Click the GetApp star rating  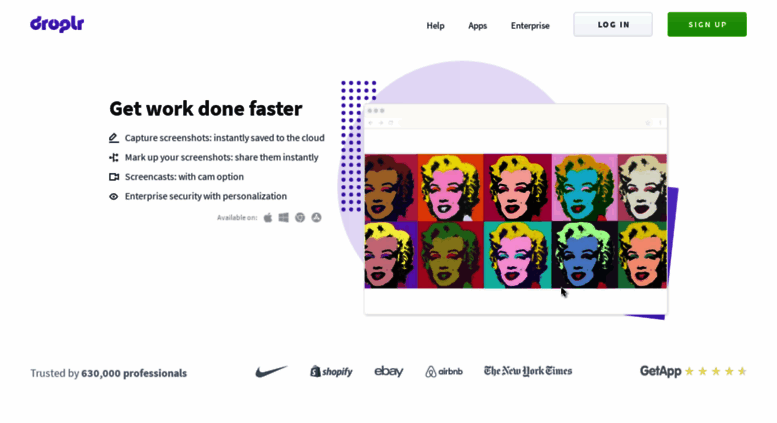716,371
